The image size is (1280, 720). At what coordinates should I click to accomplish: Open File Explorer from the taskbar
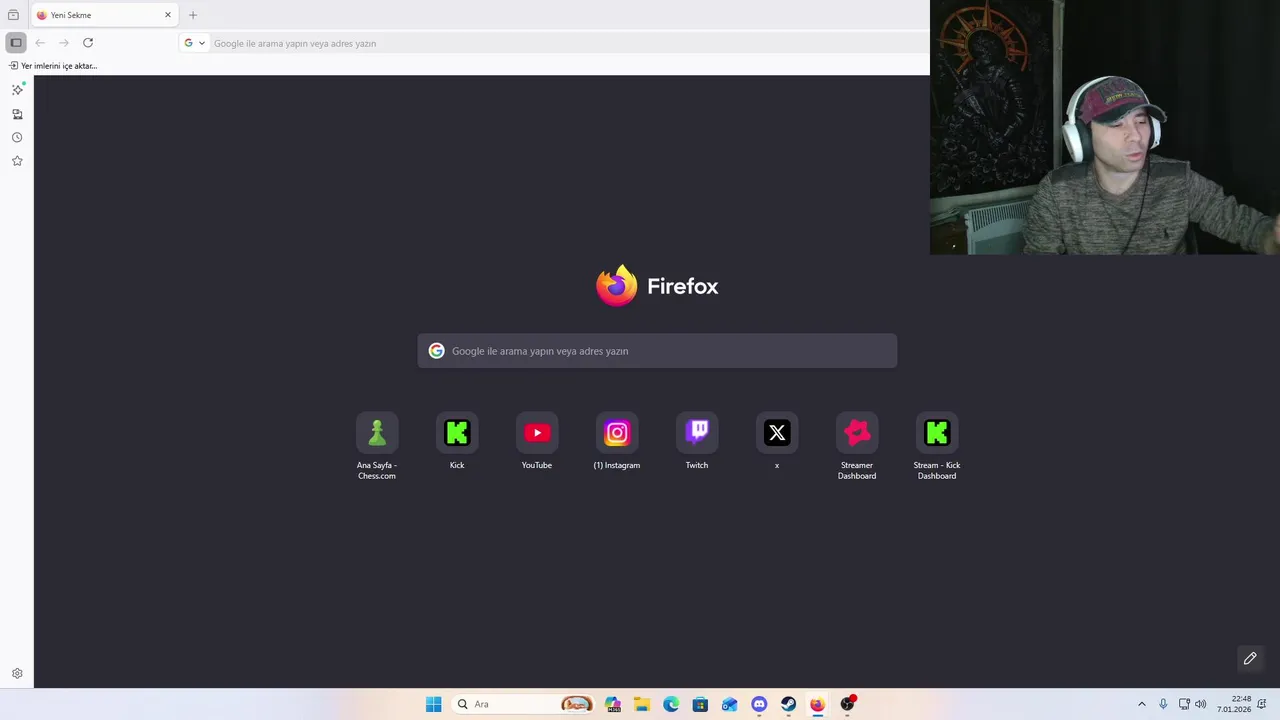pos(642,704)
